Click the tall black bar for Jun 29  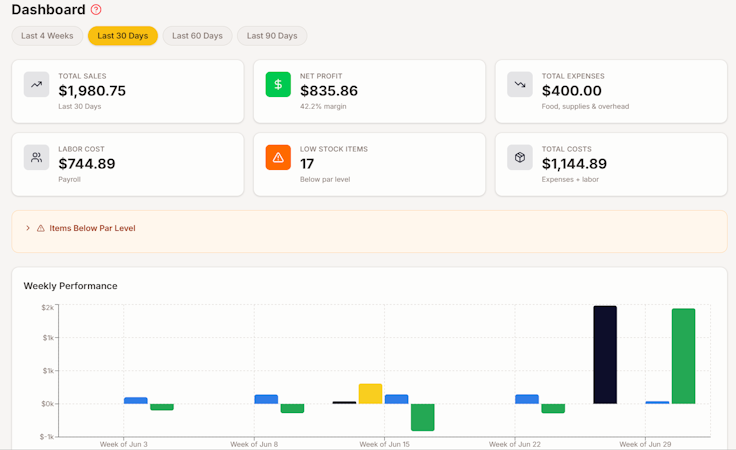[x=605, y=355]
